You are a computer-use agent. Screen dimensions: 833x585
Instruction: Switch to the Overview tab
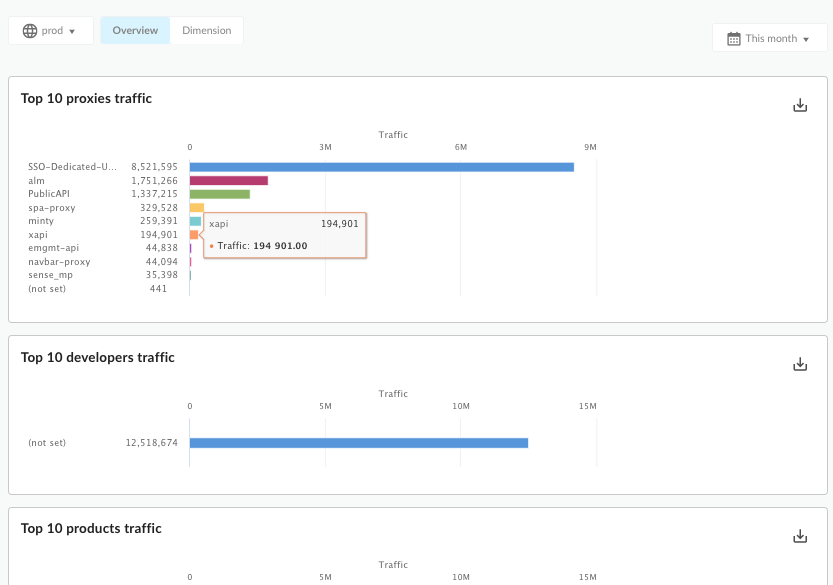135,31
